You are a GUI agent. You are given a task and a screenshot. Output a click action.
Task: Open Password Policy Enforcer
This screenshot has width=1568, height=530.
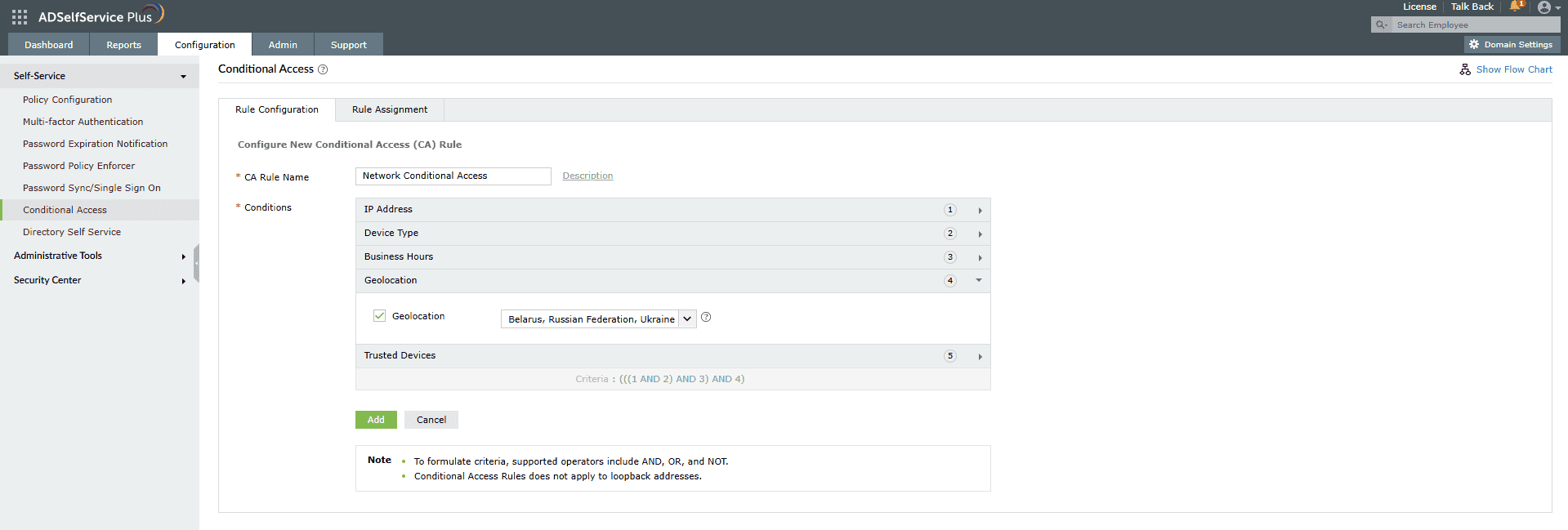tap(78, 166)
